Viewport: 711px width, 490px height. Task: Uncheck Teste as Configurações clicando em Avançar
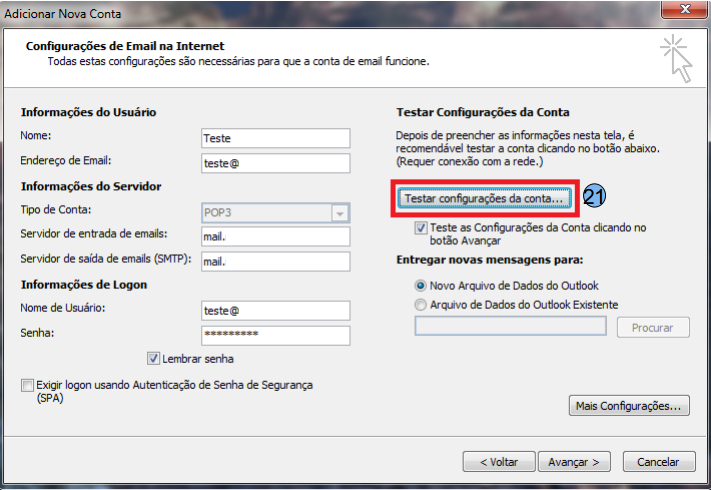click(x=421, y=228)
